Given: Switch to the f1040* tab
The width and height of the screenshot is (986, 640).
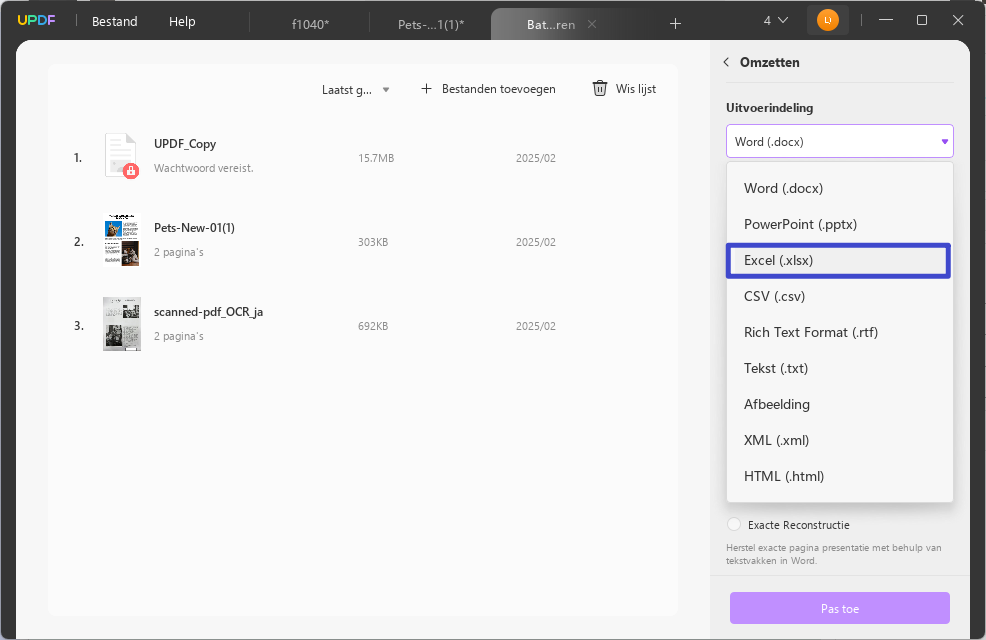Looking at the screenshot, I should (x=310, y=24).
